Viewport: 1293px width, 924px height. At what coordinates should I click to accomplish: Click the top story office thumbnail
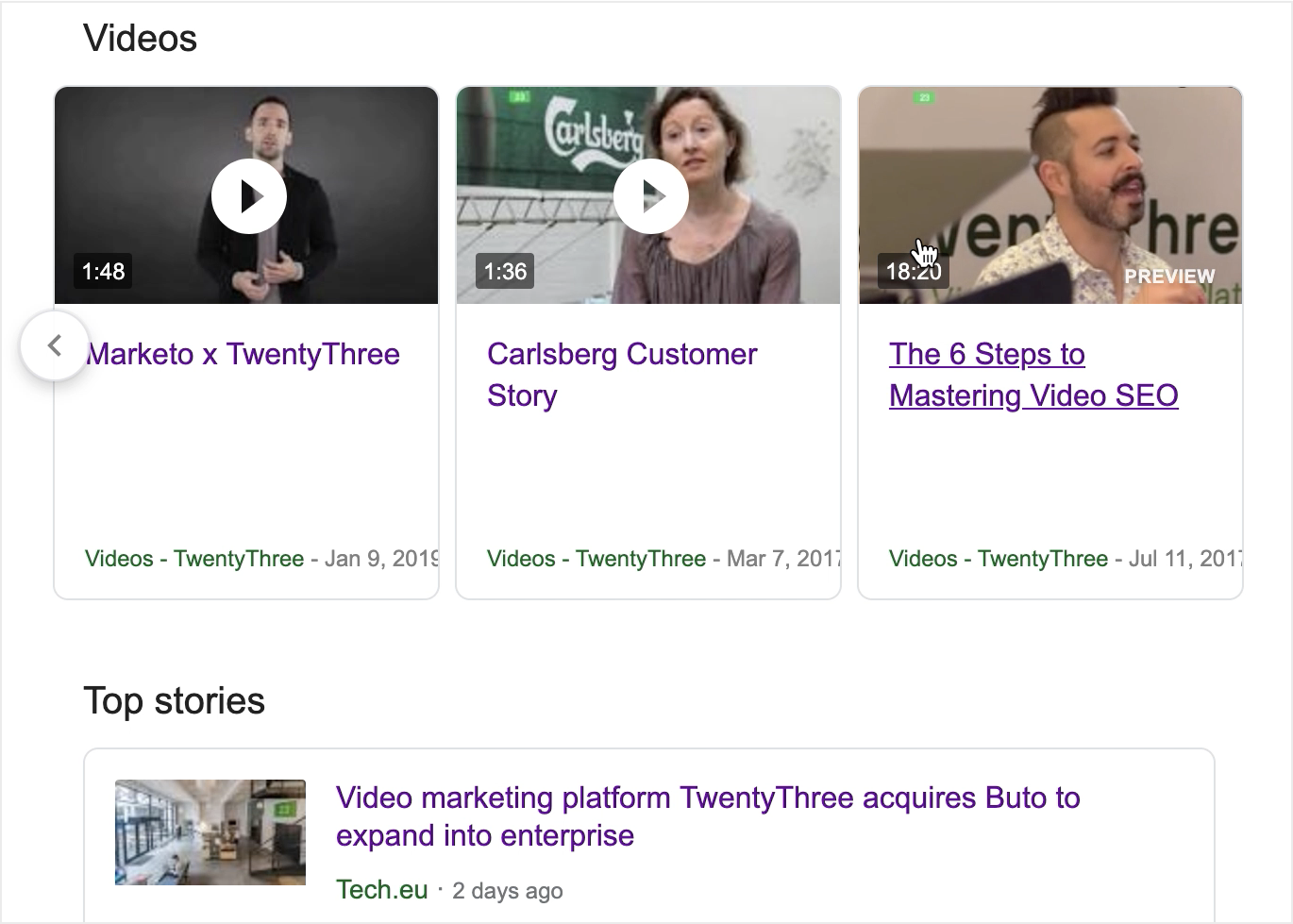[210, 832]
